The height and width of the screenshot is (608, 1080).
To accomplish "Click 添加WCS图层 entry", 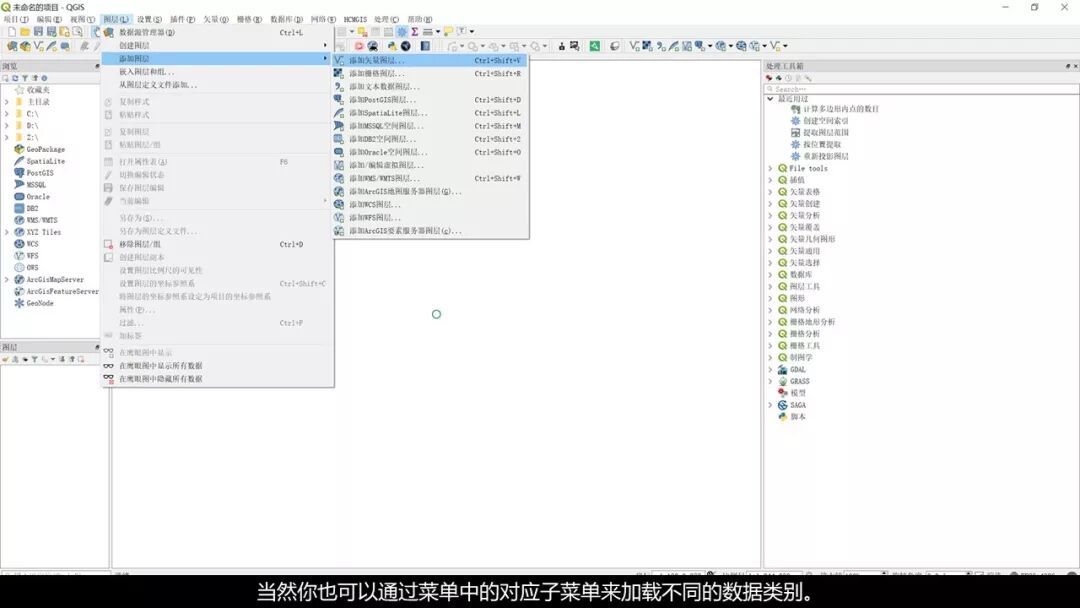I will (430, 205).
